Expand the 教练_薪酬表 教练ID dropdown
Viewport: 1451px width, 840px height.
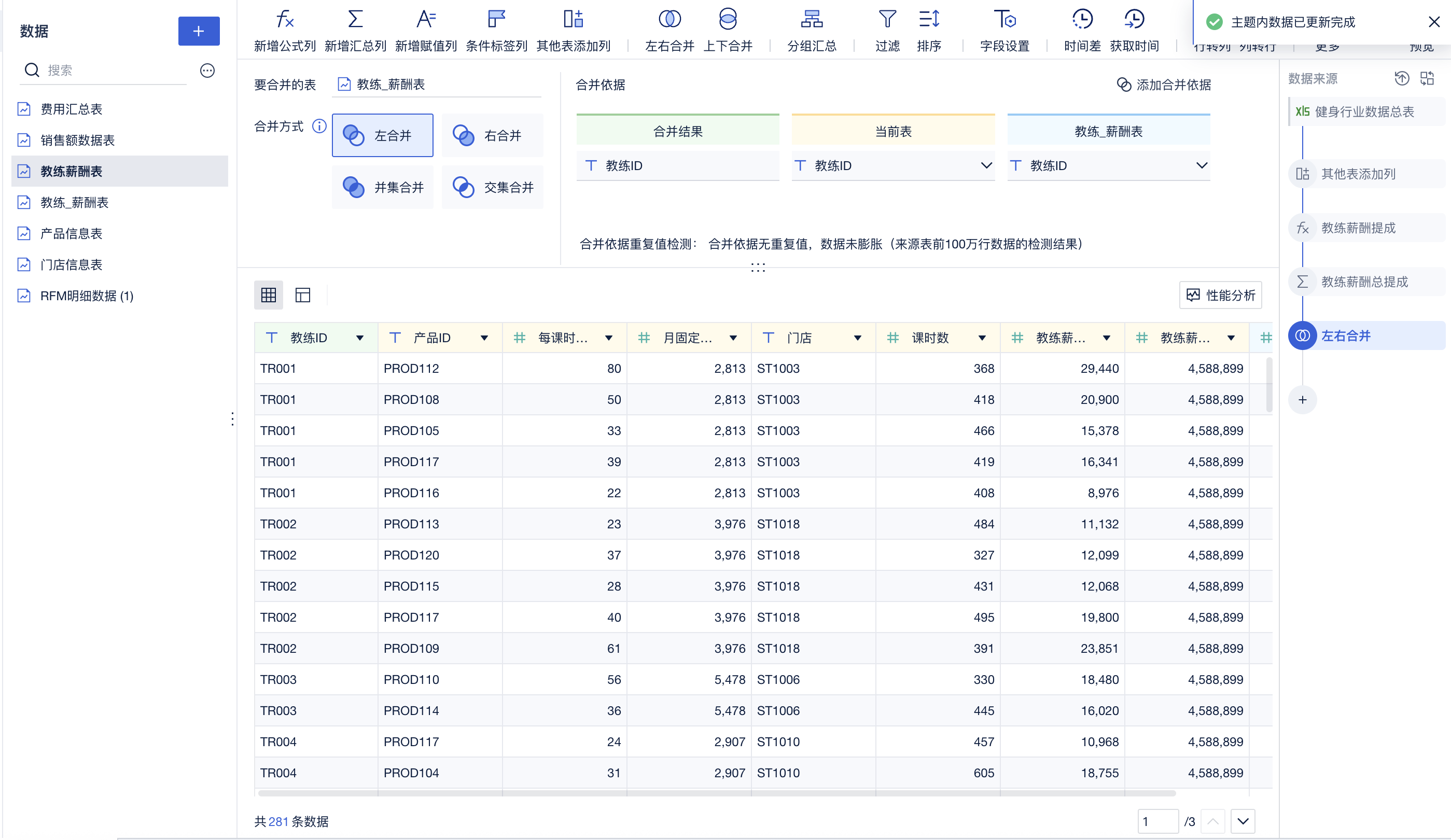(x=1201, y=166)
